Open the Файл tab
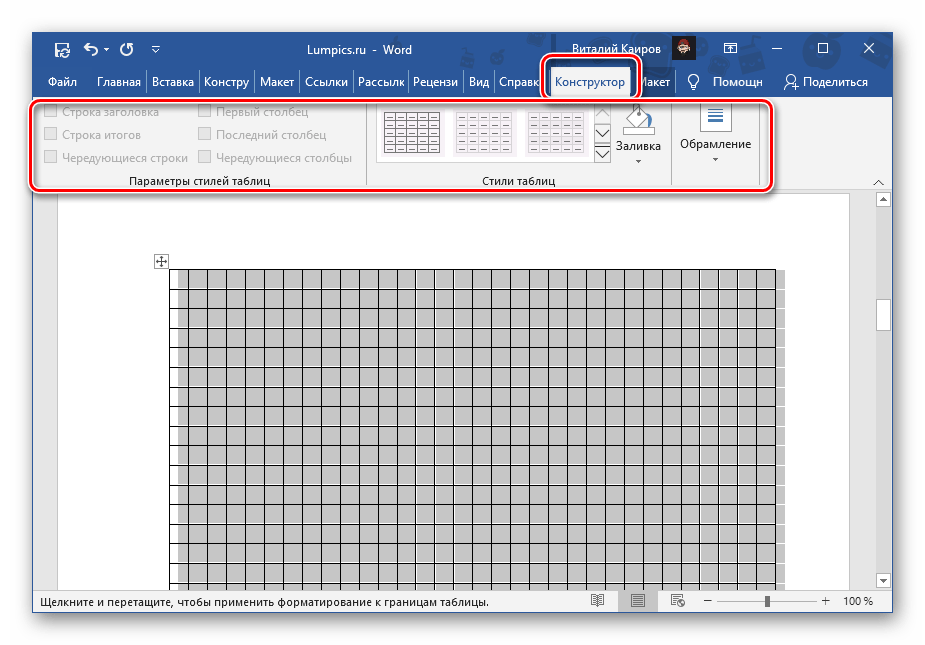The width and height of the screenshot is (925, 645). pos(62,82)
